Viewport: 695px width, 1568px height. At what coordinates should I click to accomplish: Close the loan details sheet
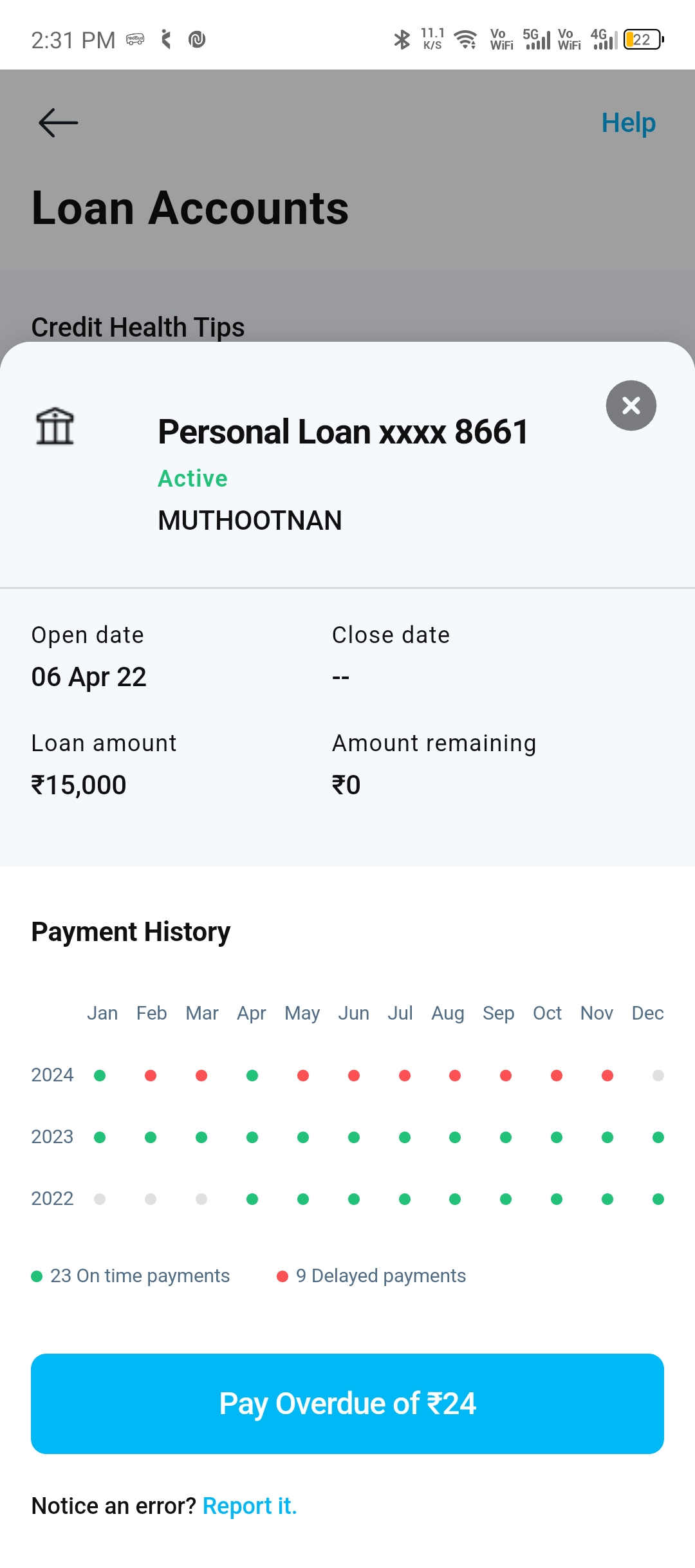click(631, 406)
